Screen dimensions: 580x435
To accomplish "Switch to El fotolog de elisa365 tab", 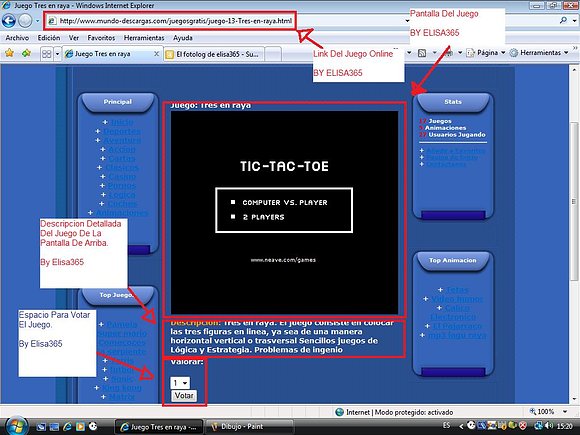I will coord(215,54).
